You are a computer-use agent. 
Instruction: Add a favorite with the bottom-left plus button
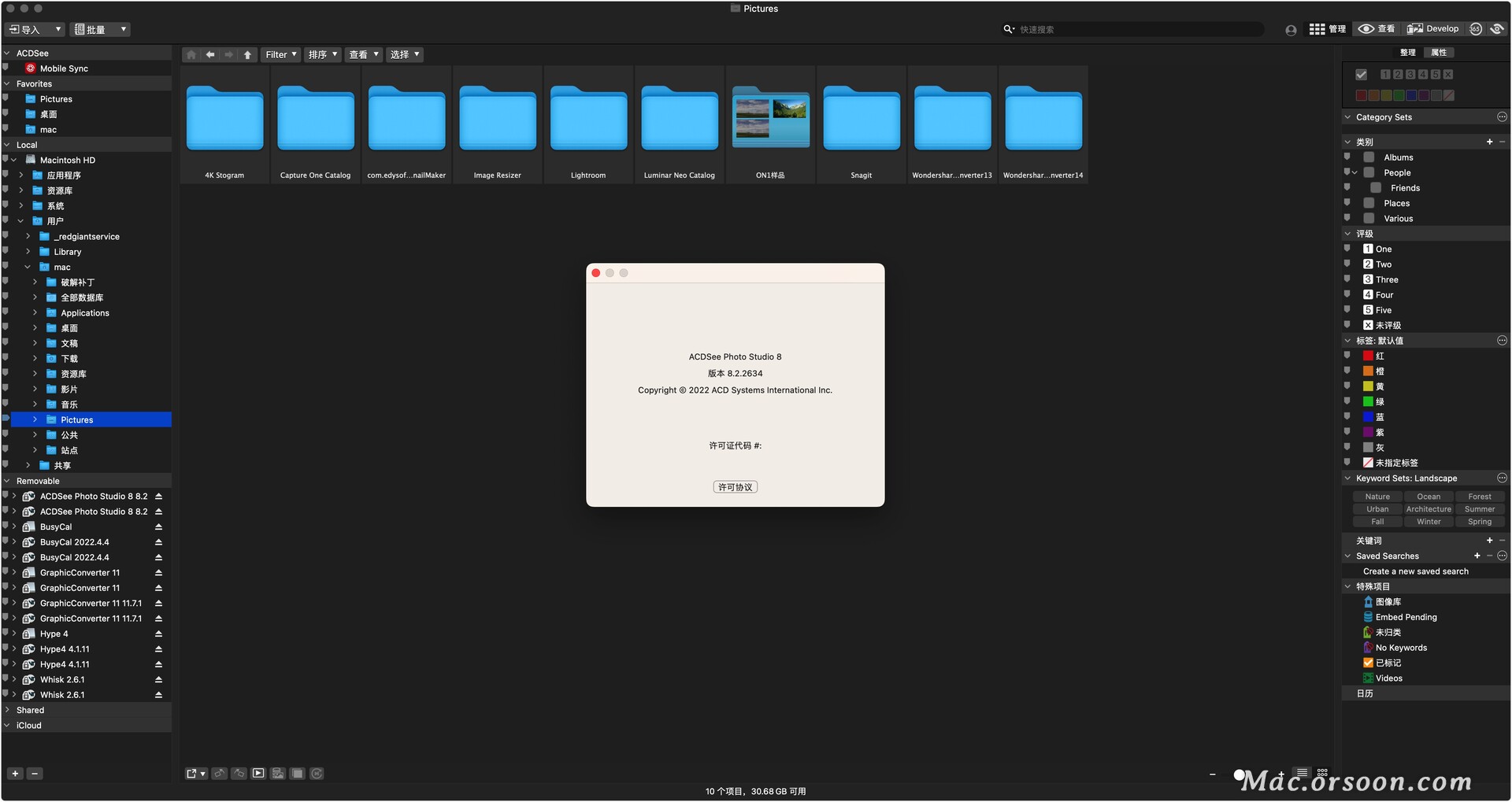[x=15, y=774]
